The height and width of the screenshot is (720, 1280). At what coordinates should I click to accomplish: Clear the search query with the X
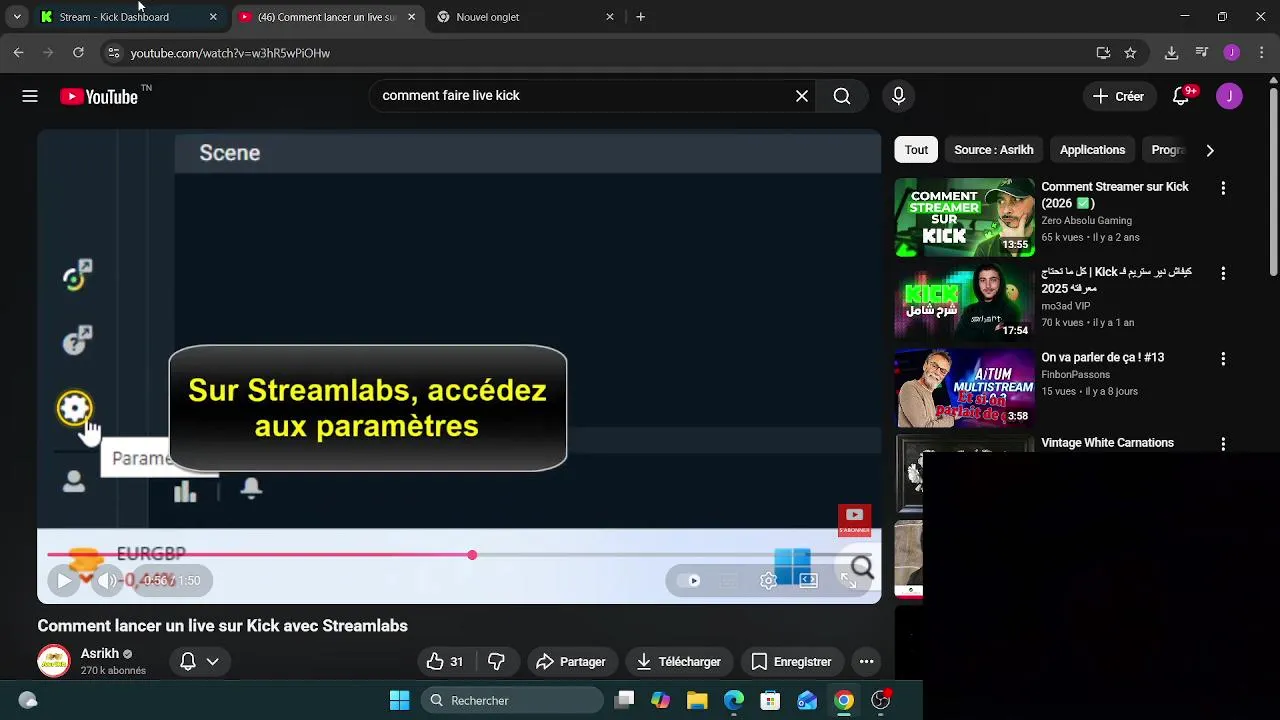point(802,96)
